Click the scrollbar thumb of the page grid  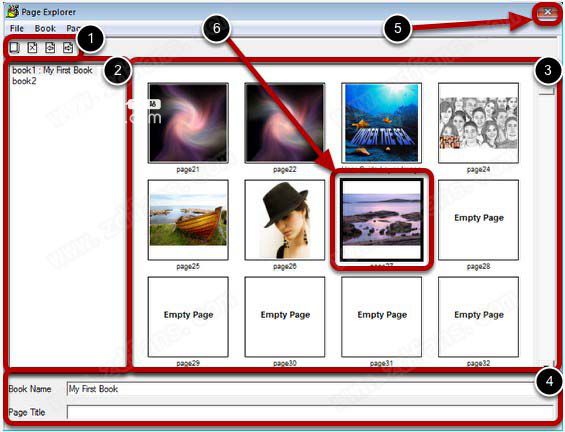pyautogui.click(x=547, y=90)
